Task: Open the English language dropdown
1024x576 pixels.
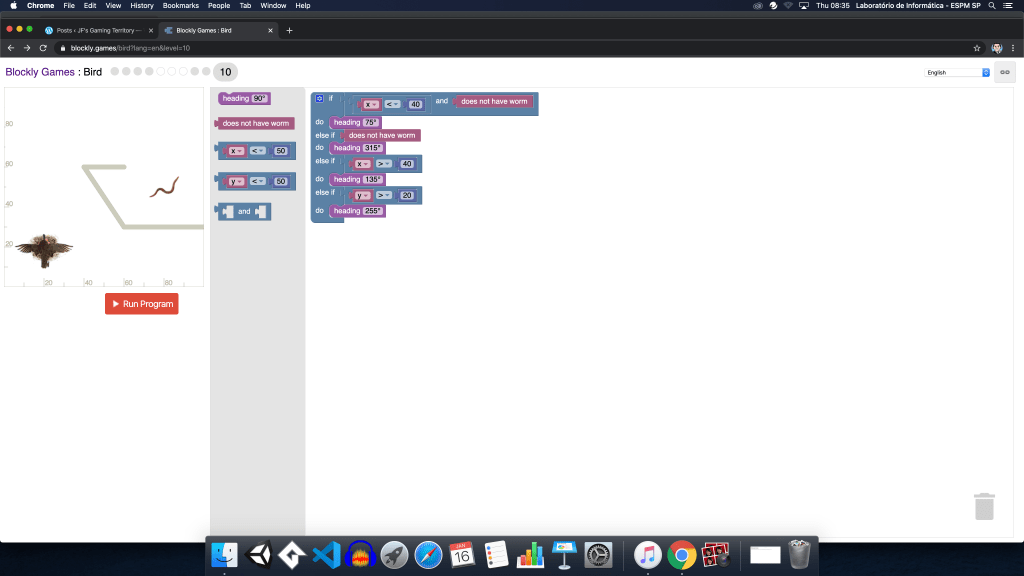Action: click(957, 72)
